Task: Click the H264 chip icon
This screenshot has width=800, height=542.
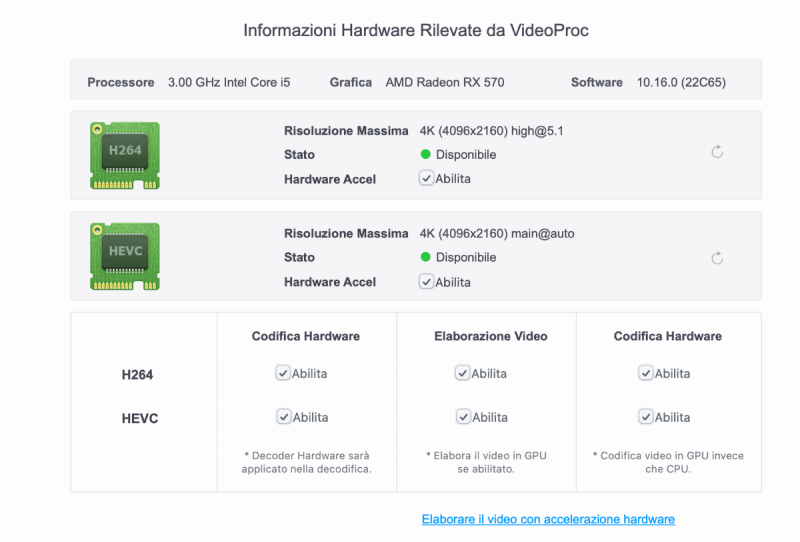Action: point(125,156)
